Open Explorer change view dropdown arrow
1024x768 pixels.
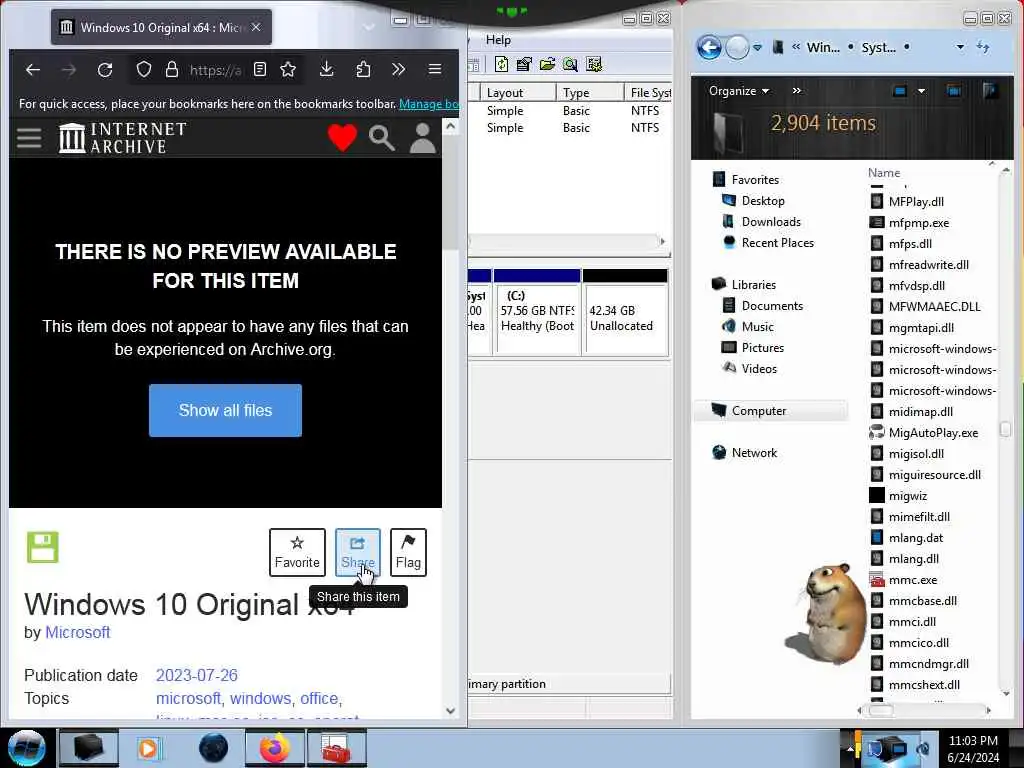coord(921,91)
